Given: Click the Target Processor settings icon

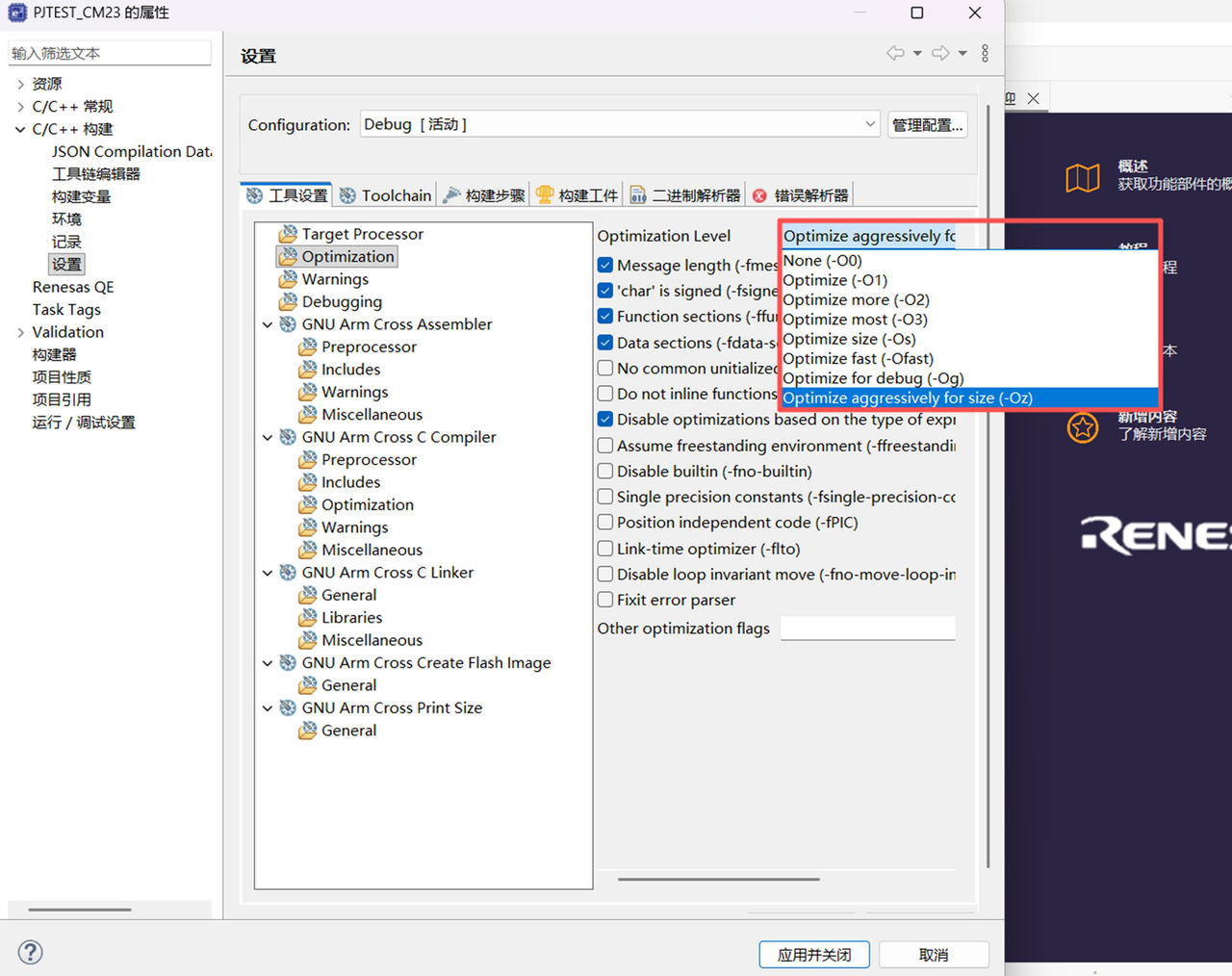Looking at the screenshot, I should (x=287, y=234).
